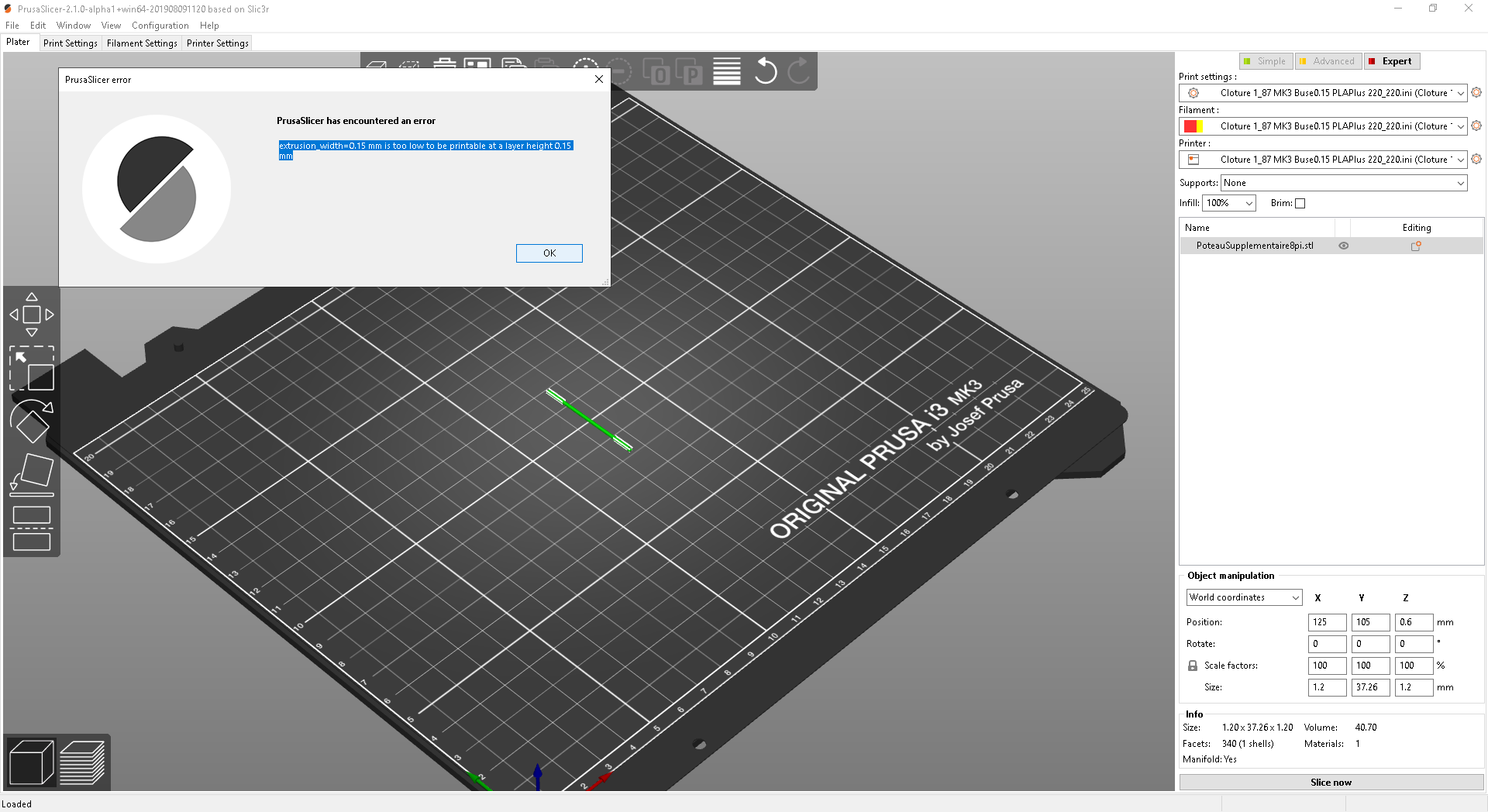Open the layers editing toolbar icon

tap(727, 71)
